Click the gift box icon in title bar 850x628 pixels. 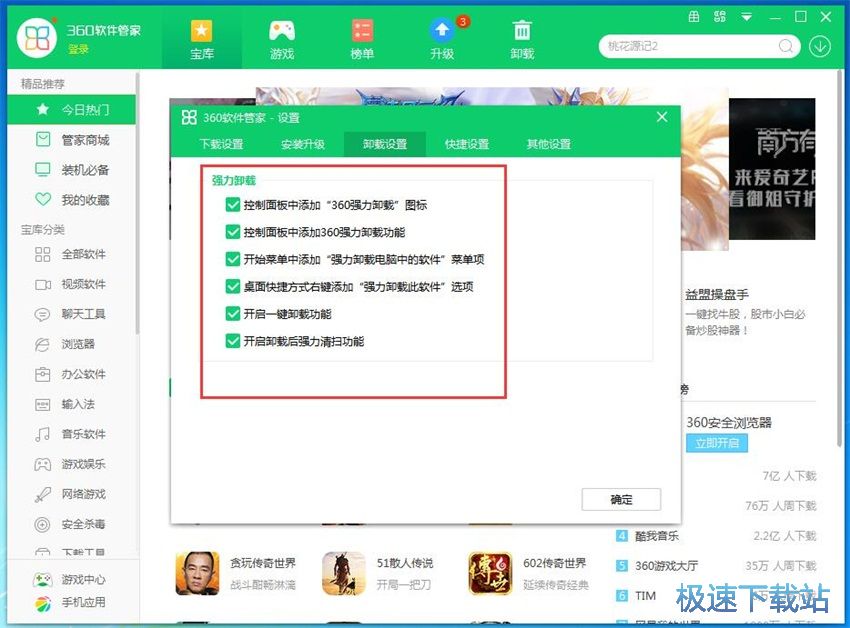click(x=693, y=17)
